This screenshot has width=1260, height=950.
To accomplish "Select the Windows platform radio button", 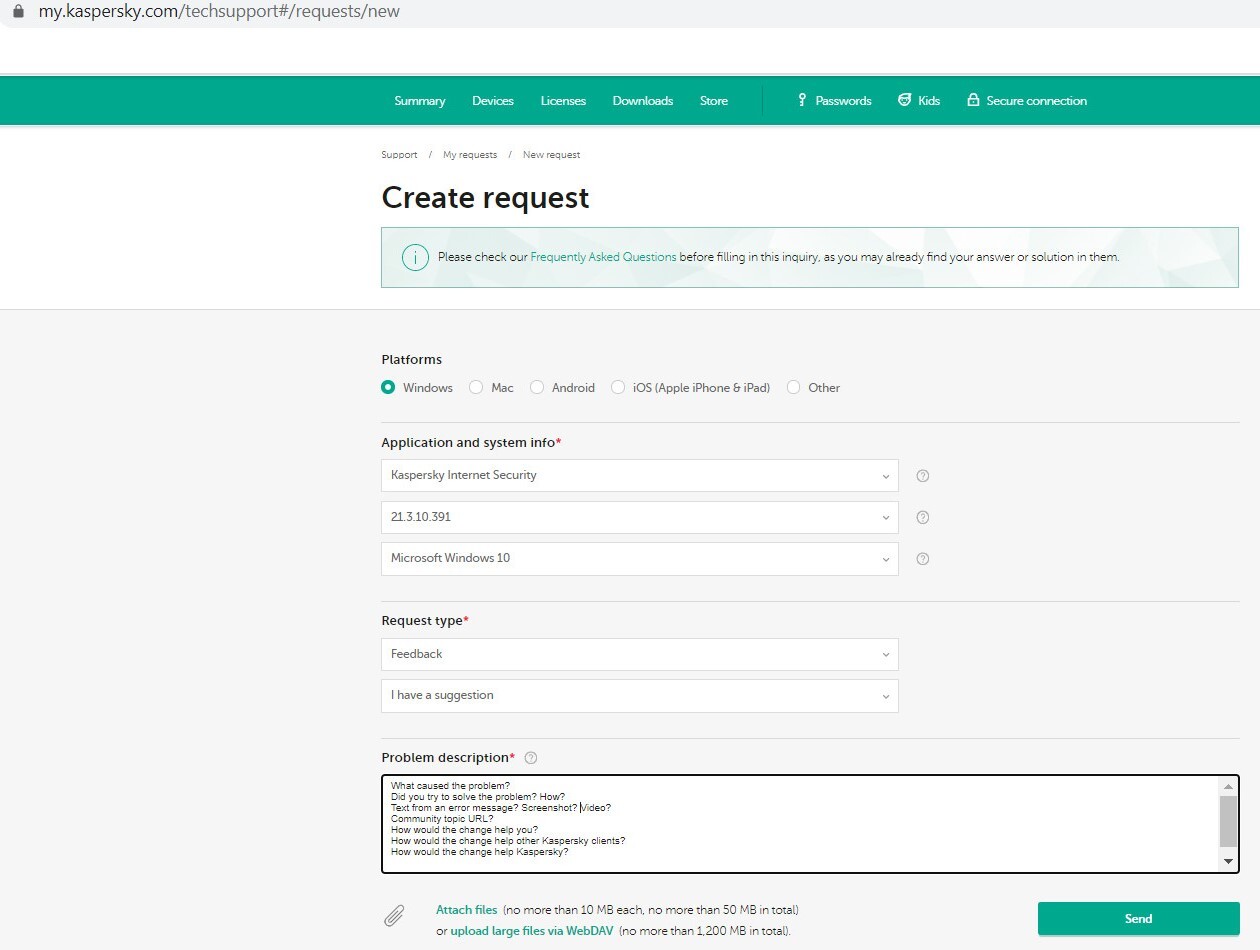I will (x=388, y=388).
